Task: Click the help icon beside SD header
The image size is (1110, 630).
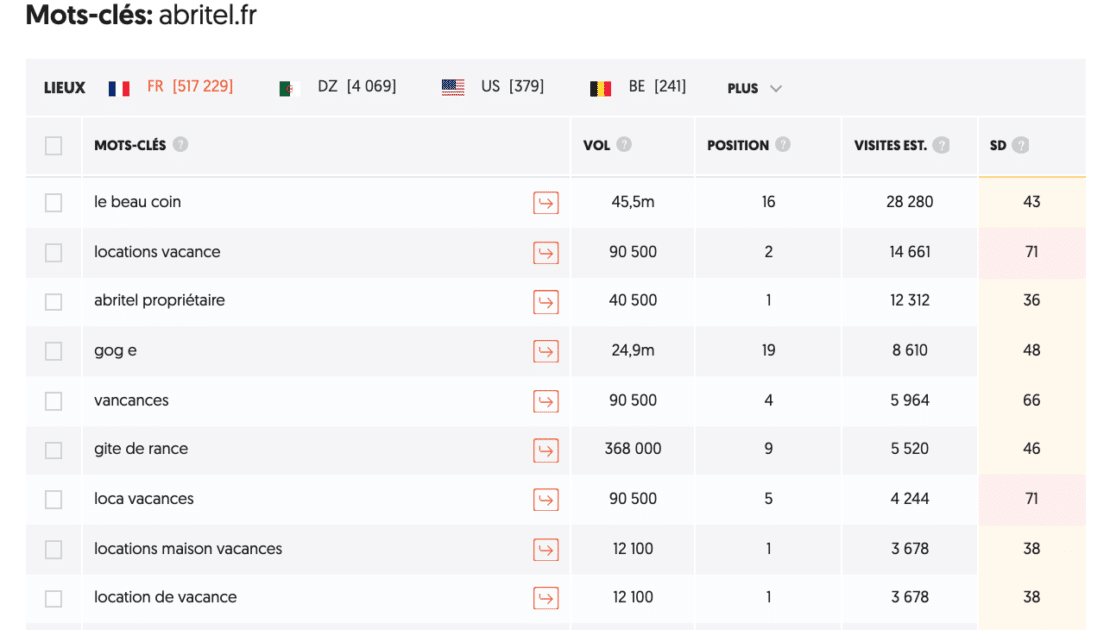Action: tap(1020, 145)
